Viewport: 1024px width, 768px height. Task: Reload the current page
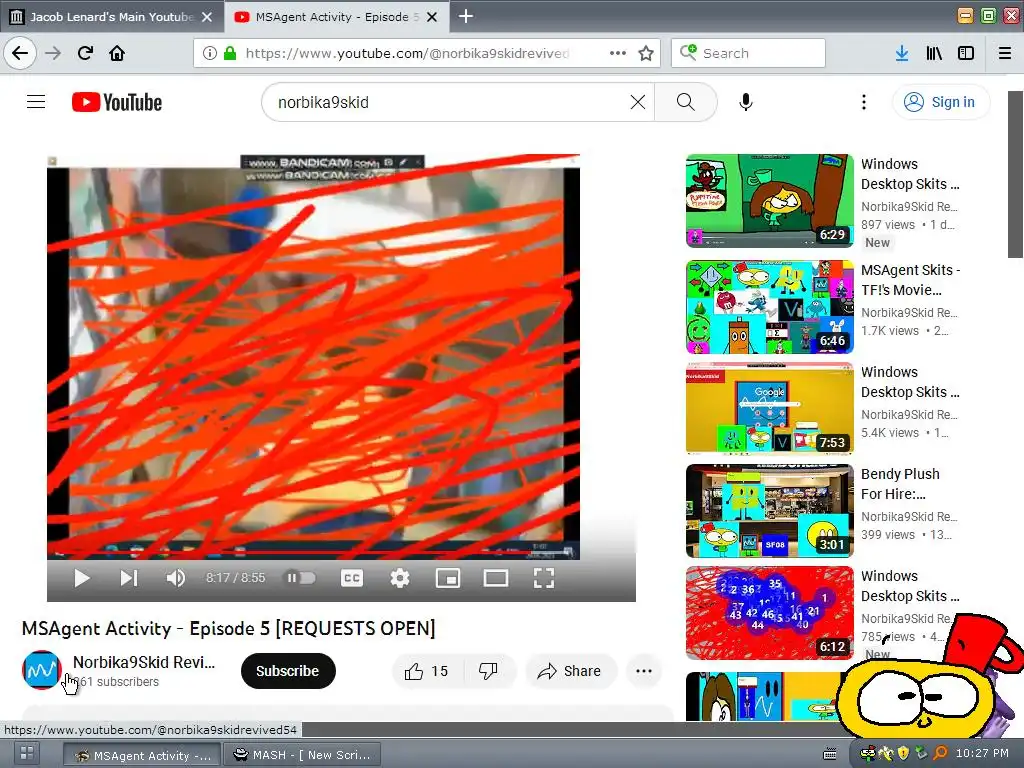[x=86, y=53]
